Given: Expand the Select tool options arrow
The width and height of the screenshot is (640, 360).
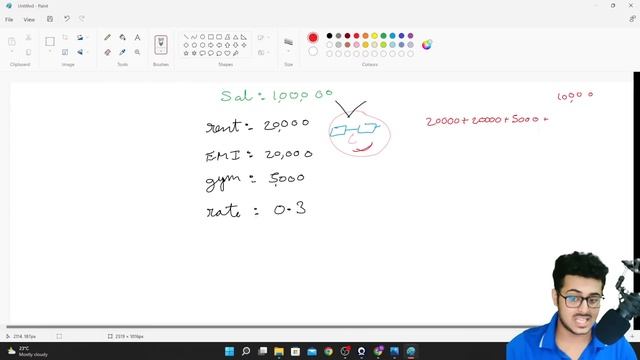Looking at the screenshot, I should click(50, 52).
